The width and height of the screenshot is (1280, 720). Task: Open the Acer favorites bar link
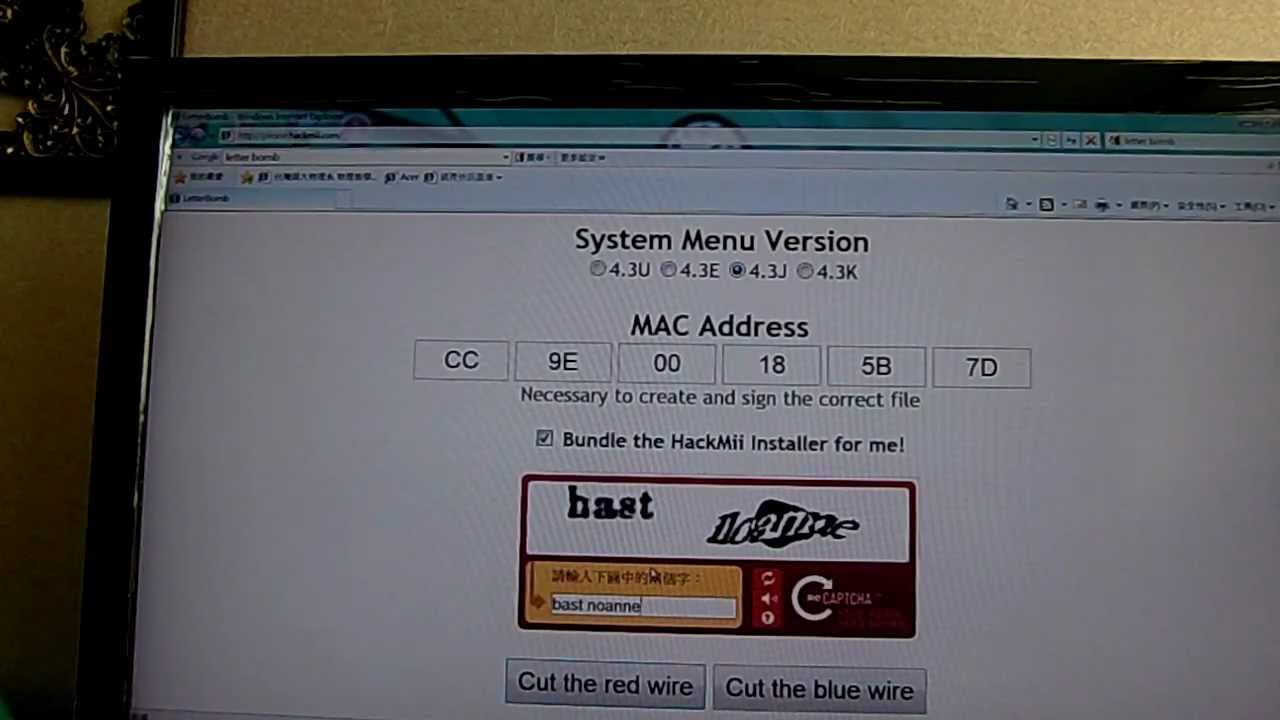402,178
